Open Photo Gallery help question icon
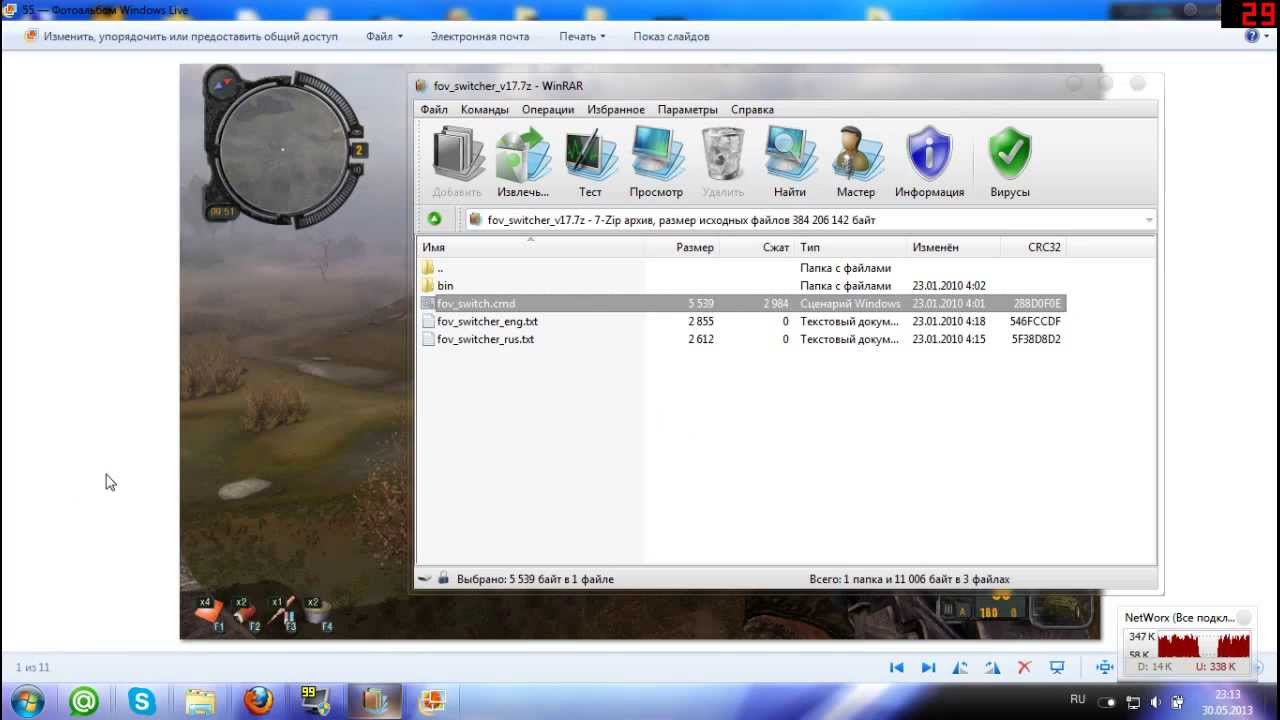The image size is (1280, 720). pyautogui.click(x=1251, y=36)
